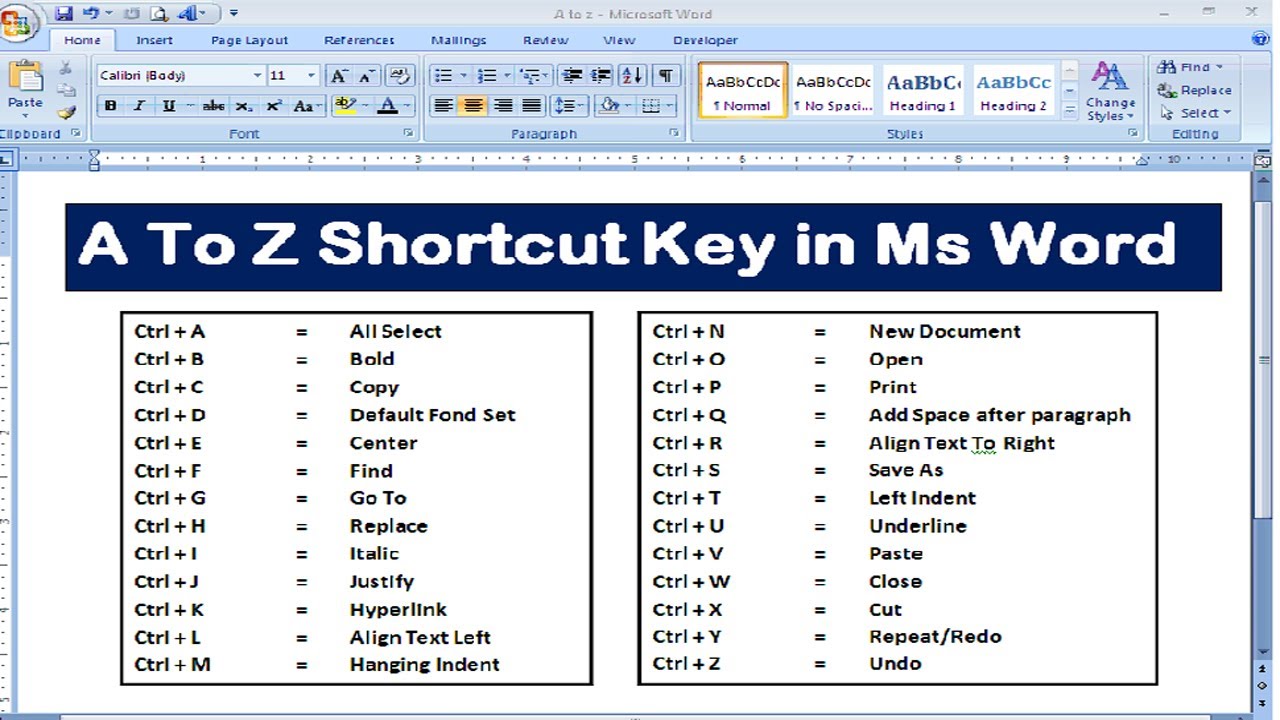Select the subscript icon

(x=243, y=104)
